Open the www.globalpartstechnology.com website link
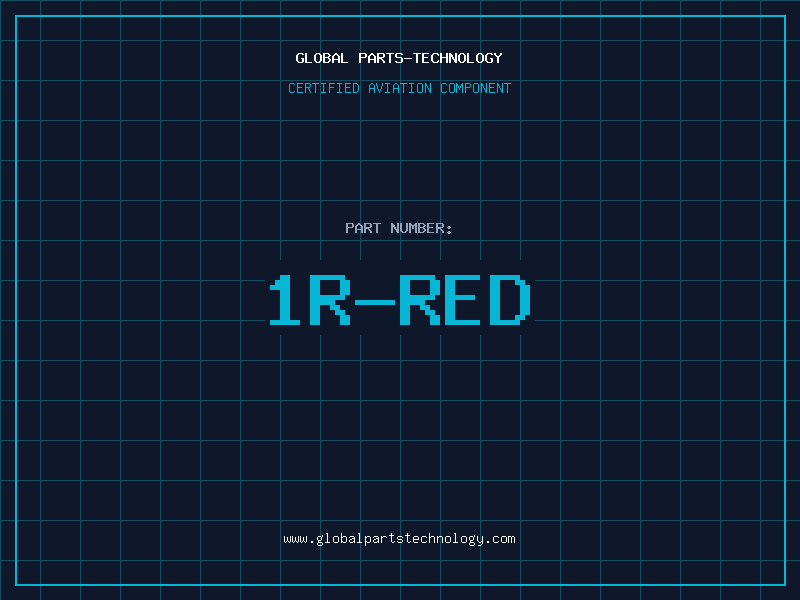Screen dimensions: 800x600 point(399,539)
